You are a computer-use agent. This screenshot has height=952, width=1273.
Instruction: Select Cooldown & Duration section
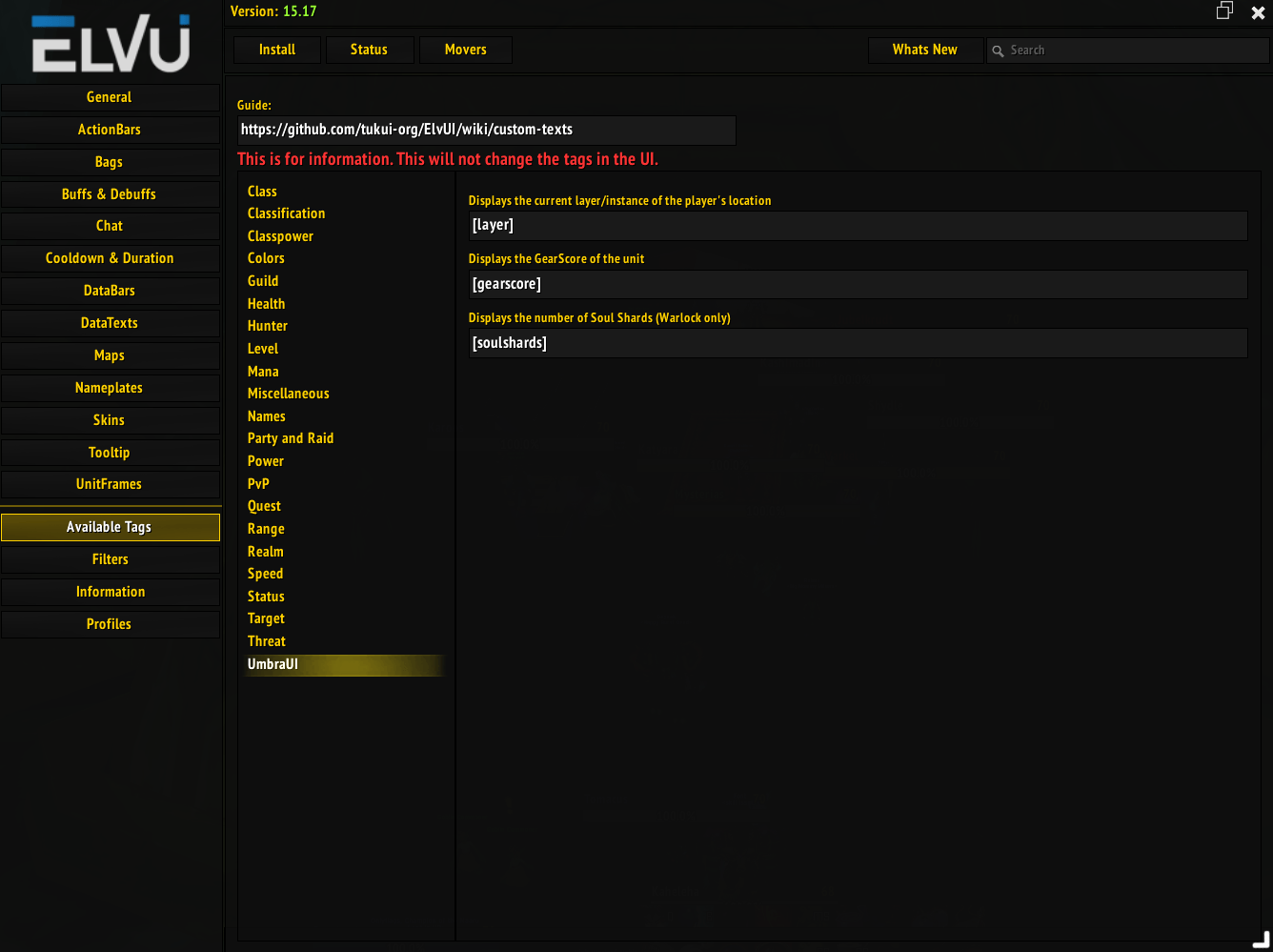(110, 258)
